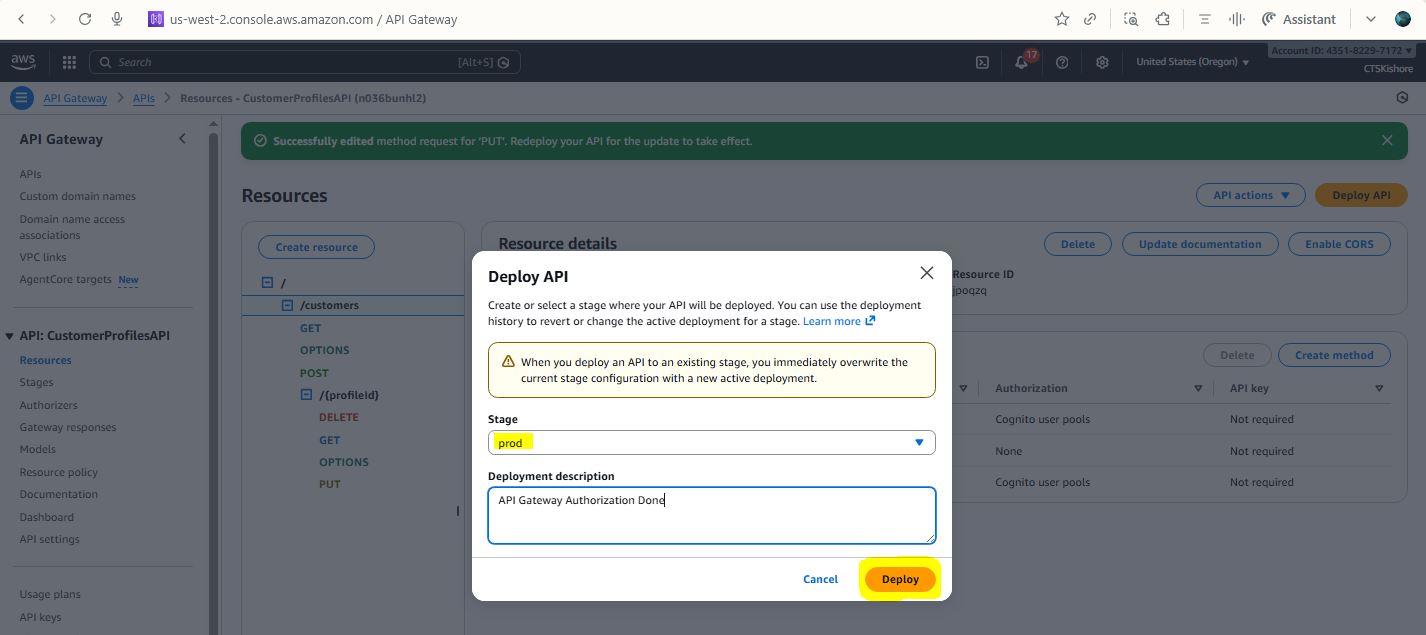Bookmark this page with the star icon
Screen dimensions: 1426x635
(1061, 19)
